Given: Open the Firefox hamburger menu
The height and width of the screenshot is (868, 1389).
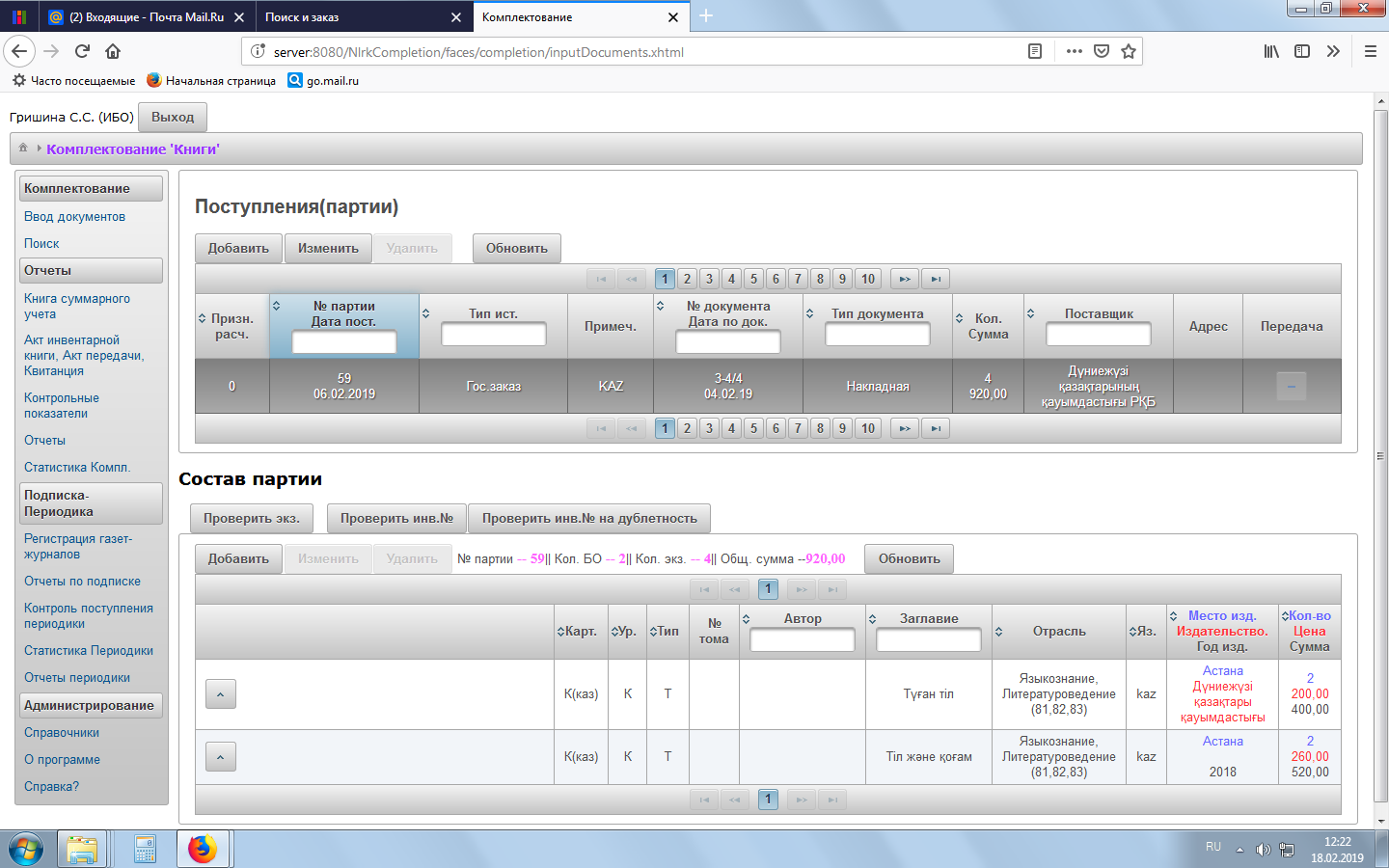Looking at the screenshot, I should (1370, 51).
